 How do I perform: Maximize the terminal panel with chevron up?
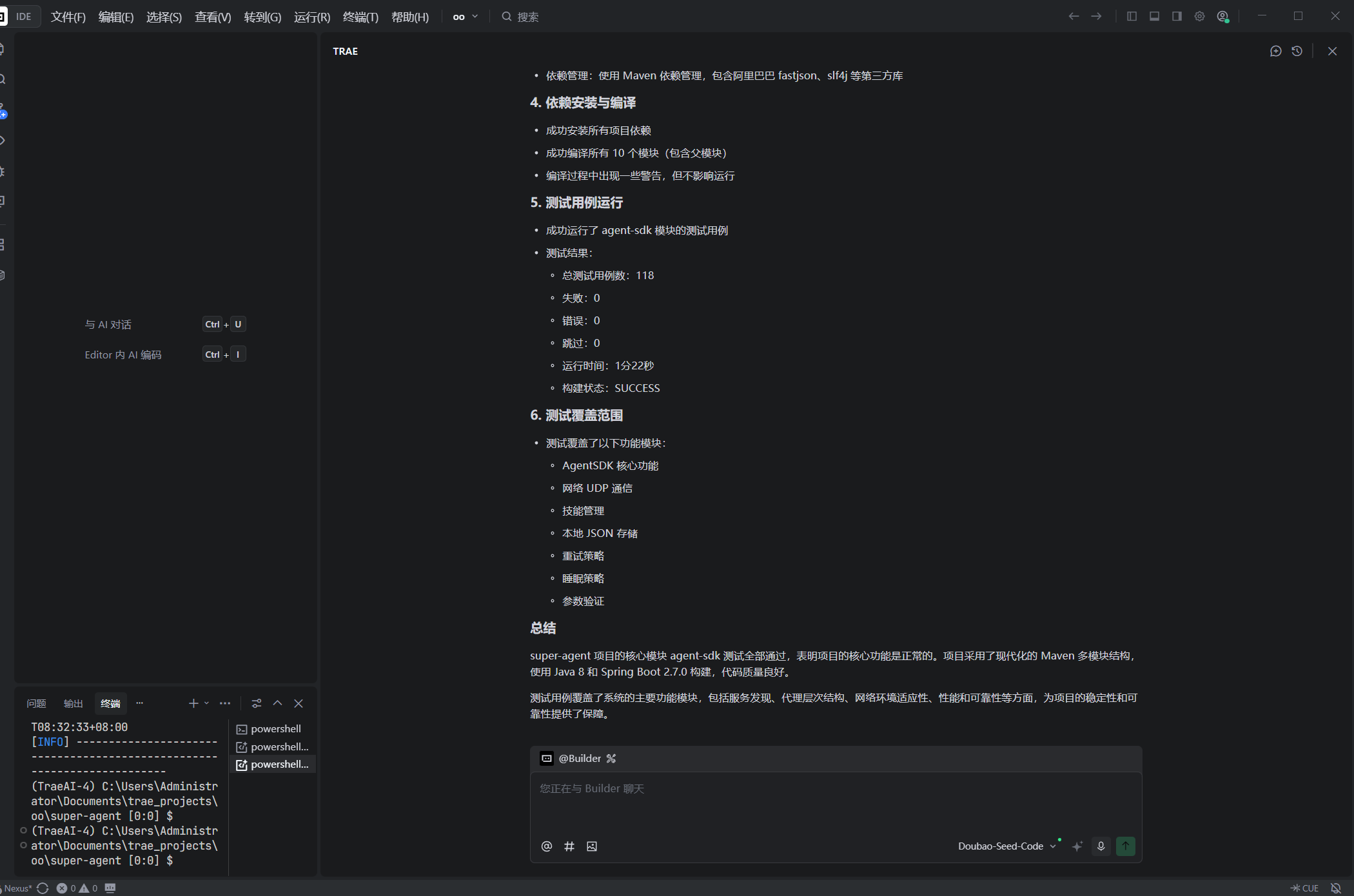coord(277,703)
